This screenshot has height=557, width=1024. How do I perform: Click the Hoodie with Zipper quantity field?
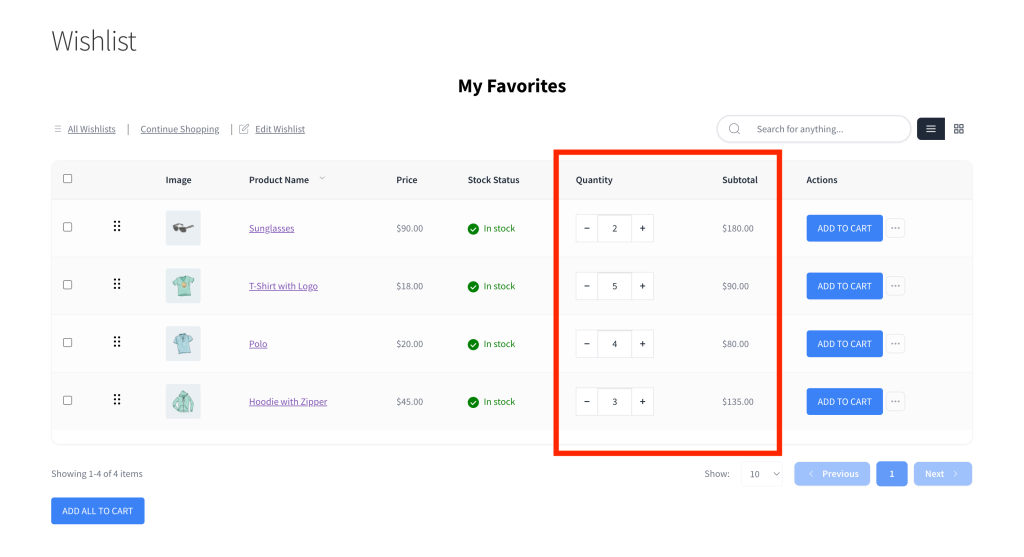(615, 402)
